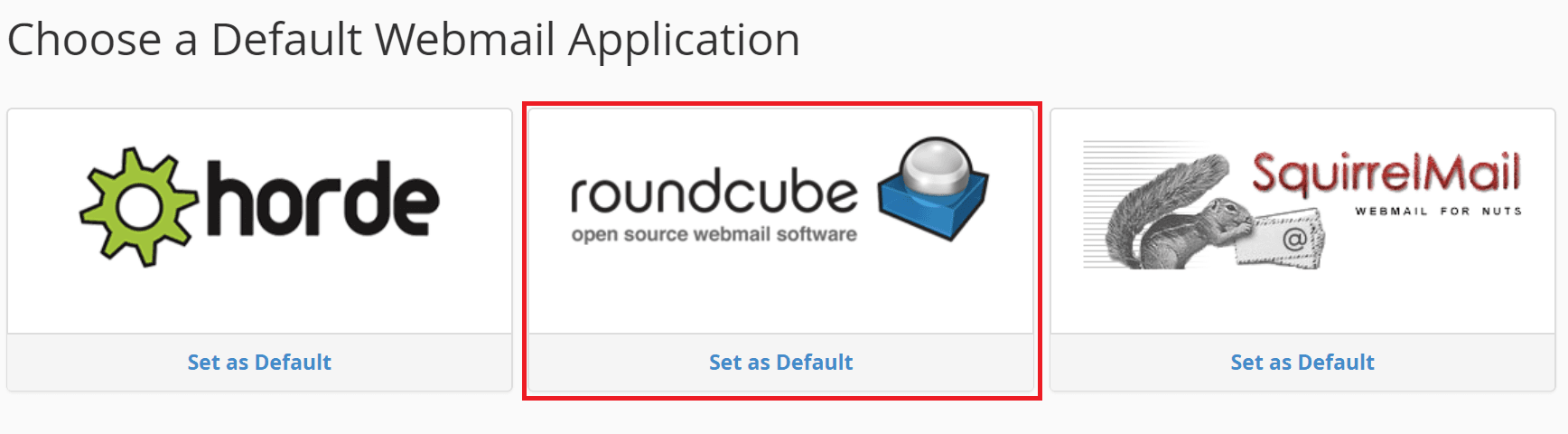The height and width of the screenshot is (434, 1568).
Task: Click the black horde wordmark text
Action: click(x=322, y=199)
